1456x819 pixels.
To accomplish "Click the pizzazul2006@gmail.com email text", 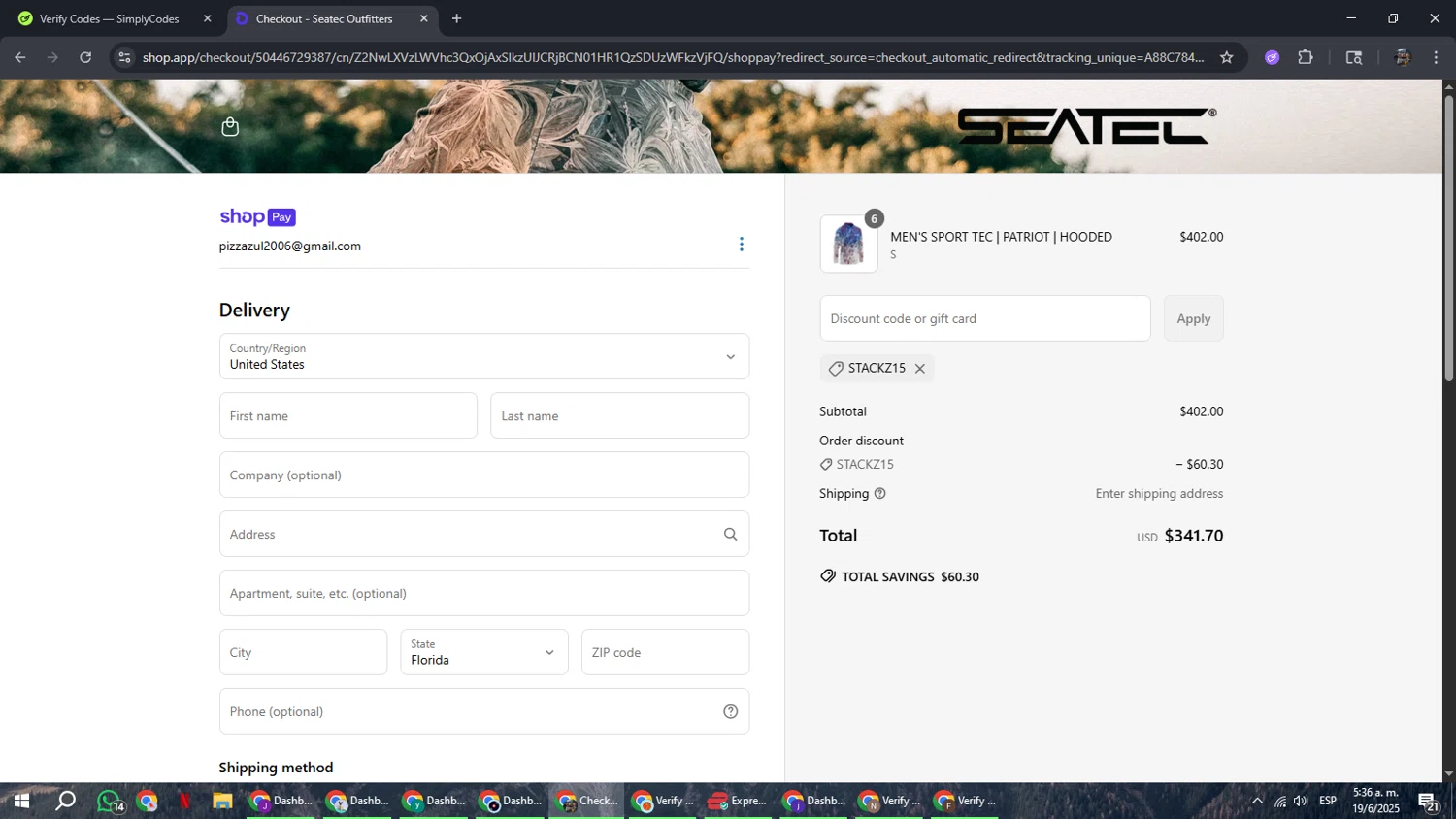I will tap(290, 246).
